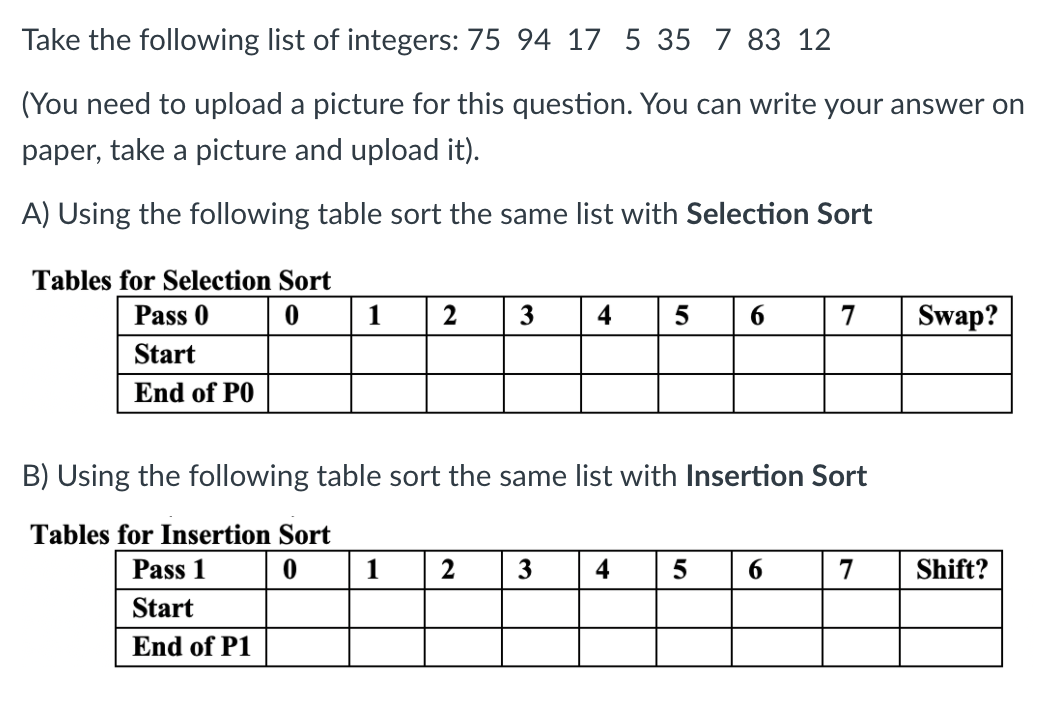
Task: Select Start row cell under Swap? column
Action: point(956,355)
